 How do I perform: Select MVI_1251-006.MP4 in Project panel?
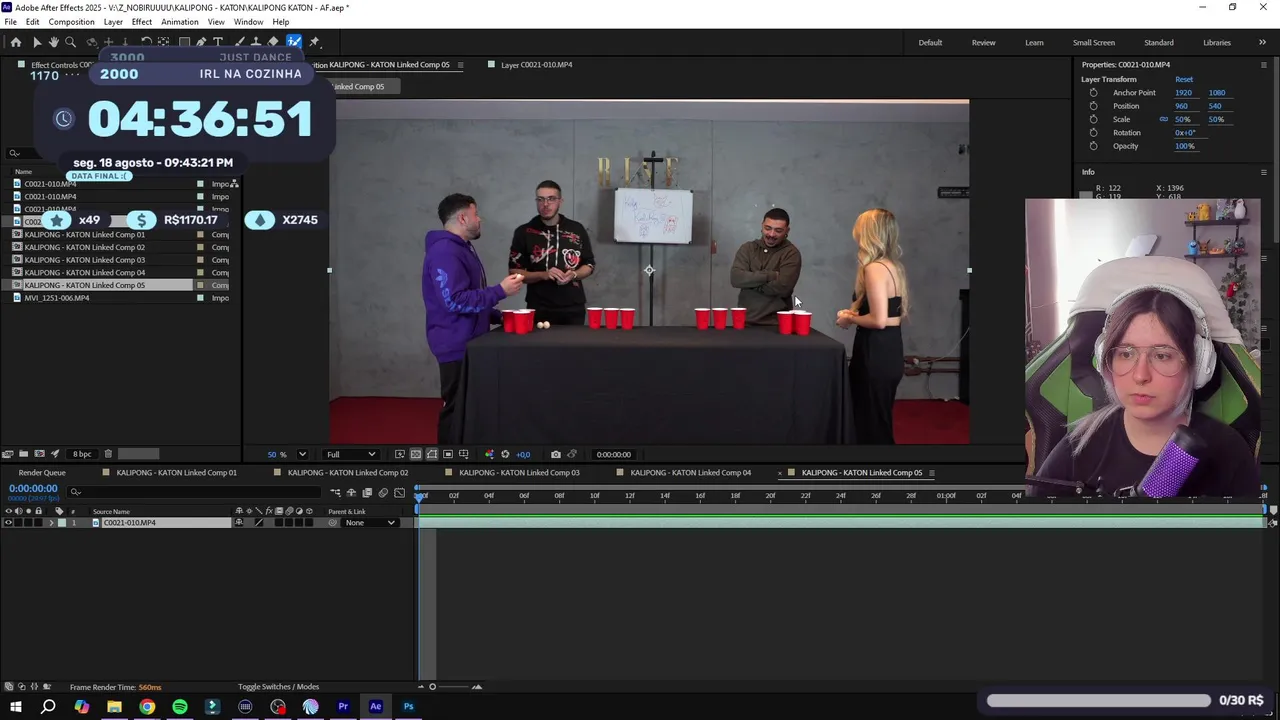(x=57, y=298)
